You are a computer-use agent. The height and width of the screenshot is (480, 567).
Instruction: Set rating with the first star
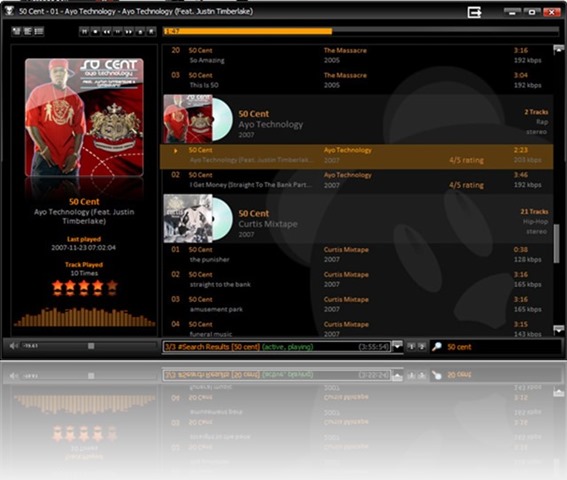[x=57, y=287]
